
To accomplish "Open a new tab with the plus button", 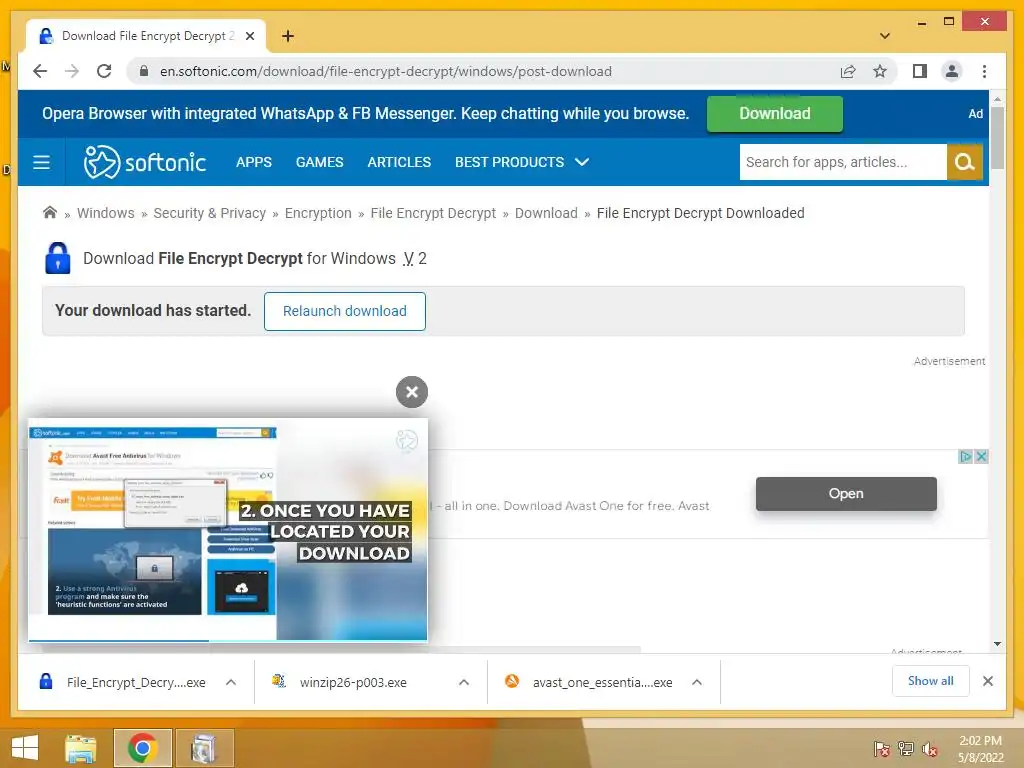I will coord(288,36).
